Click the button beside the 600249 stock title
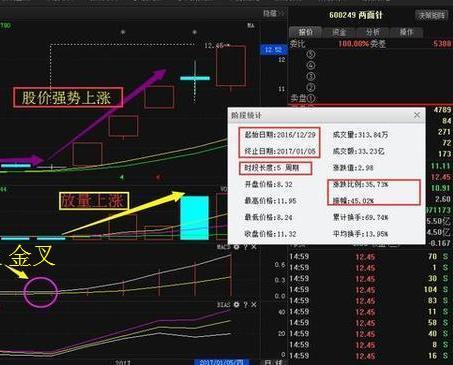This screenshot has height=365, width=453. pyautogui.click(x=432, y=15)
